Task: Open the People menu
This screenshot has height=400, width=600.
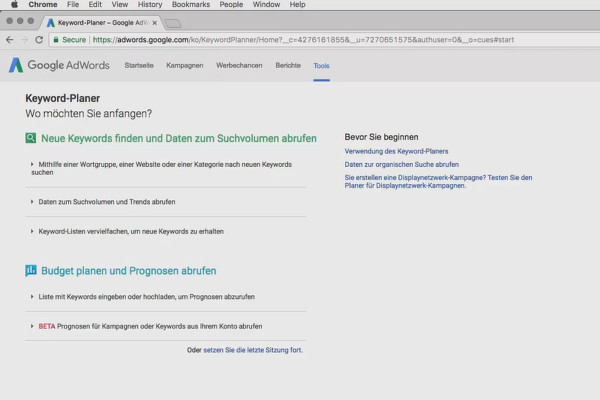Action: coord(231,5)
